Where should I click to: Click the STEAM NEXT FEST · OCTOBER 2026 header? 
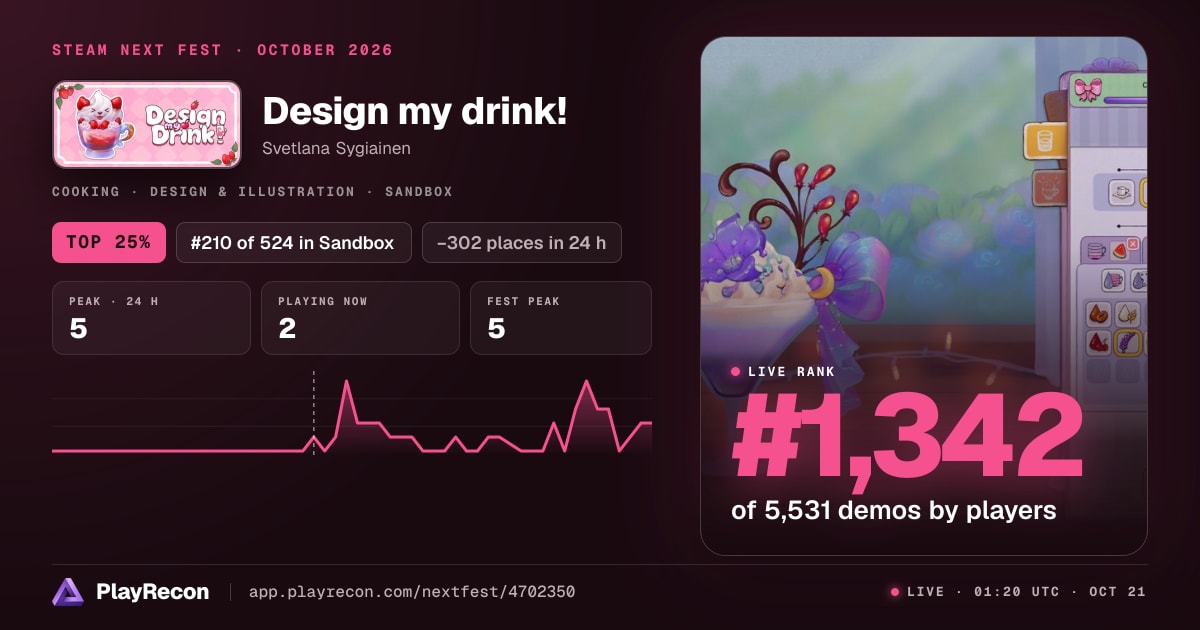tap(222, 50)
